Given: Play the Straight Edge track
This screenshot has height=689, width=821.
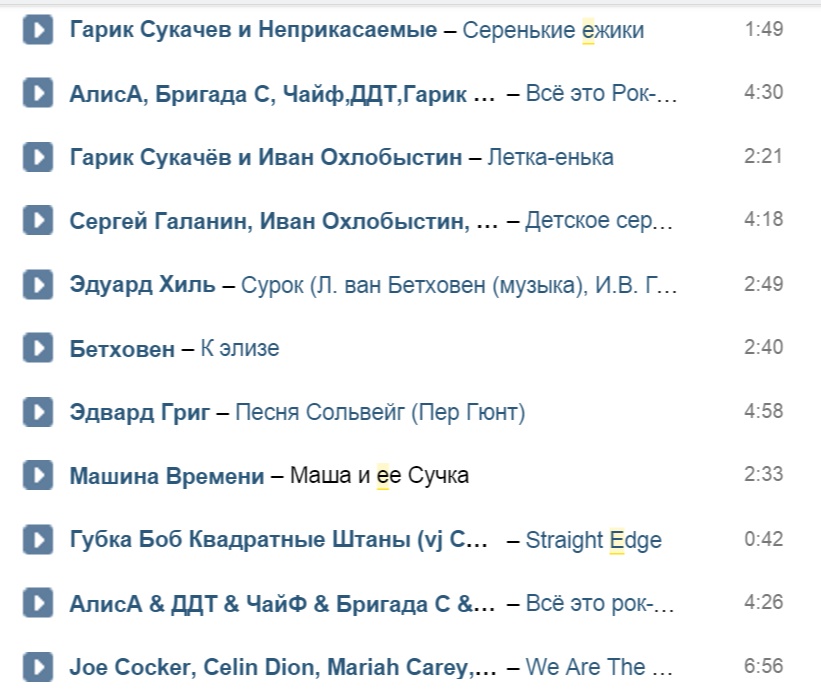Looking at the screenshot, I should click(x=38, y=540).
